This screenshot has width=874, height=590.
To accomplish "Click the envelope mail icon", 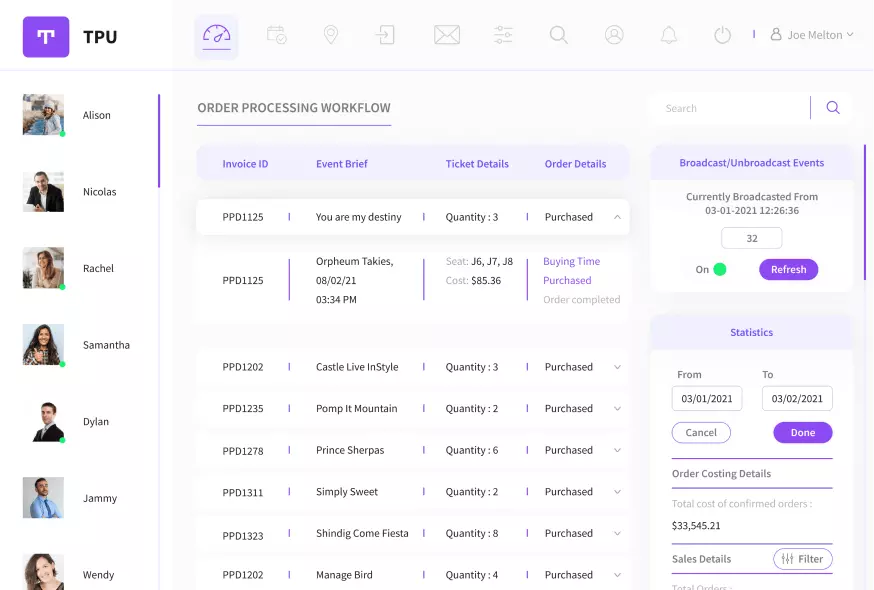I will coord(446,35).
